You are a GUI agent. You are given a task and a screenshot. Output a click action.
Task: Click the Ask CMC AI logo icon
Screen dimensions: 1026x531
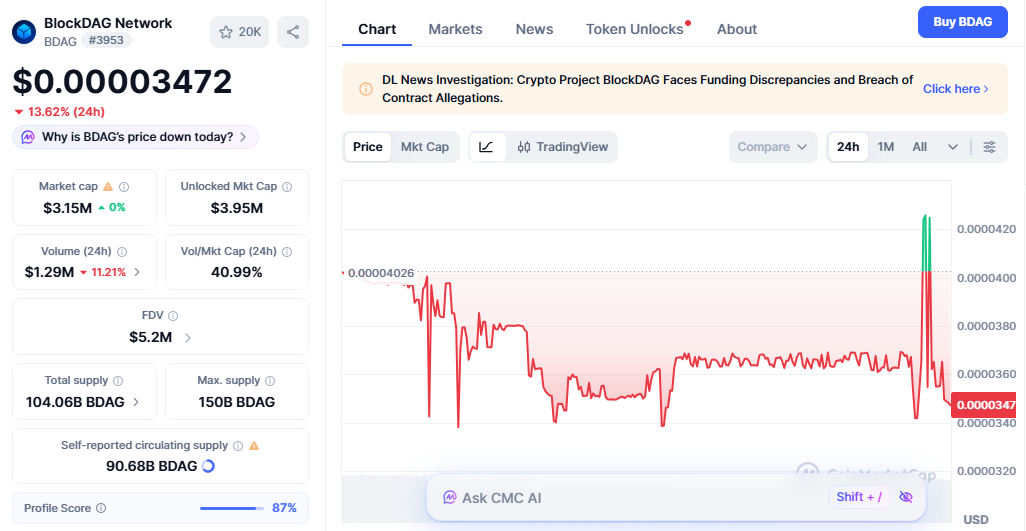tap(450, 498)
